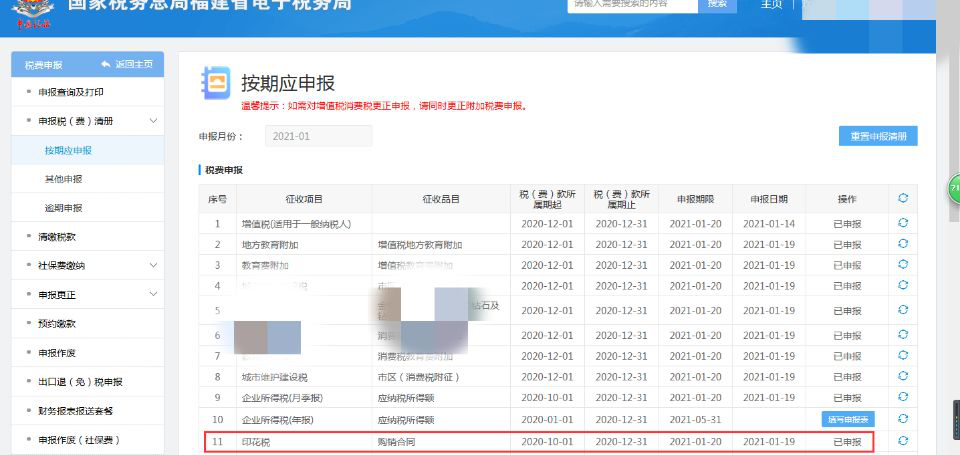This screenshot has width=960, height=455.
Task: Click refresh icon in the table header
Action: (x=902, y=199)
